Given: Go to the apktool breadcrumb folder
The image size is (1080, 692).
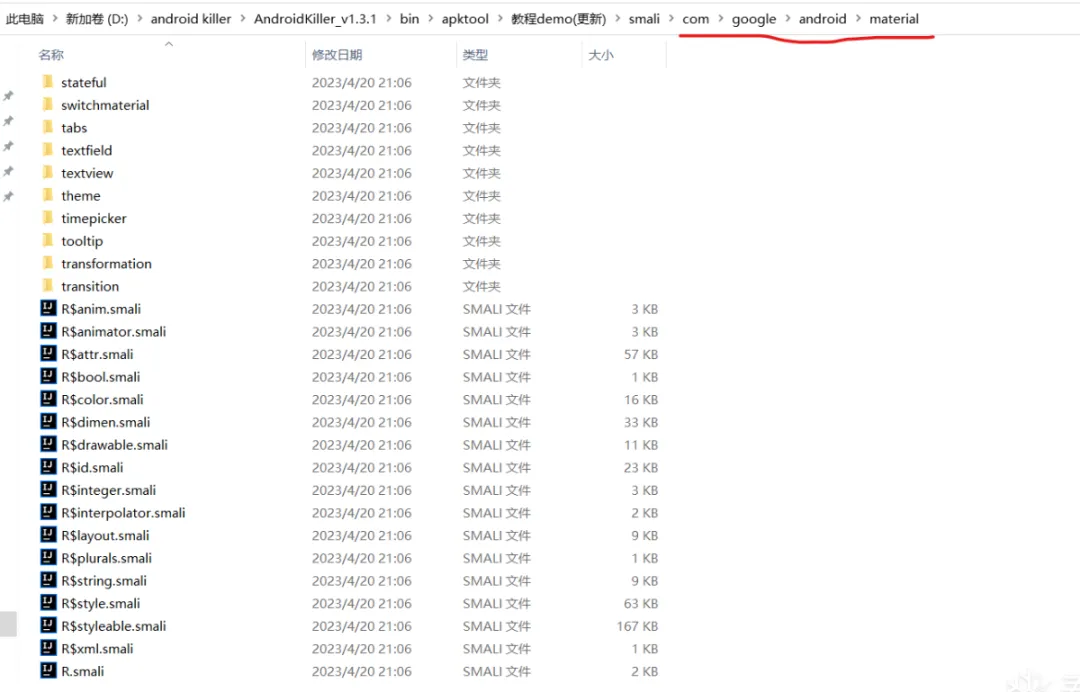Looking at the screenshot, I should (465, 19).
